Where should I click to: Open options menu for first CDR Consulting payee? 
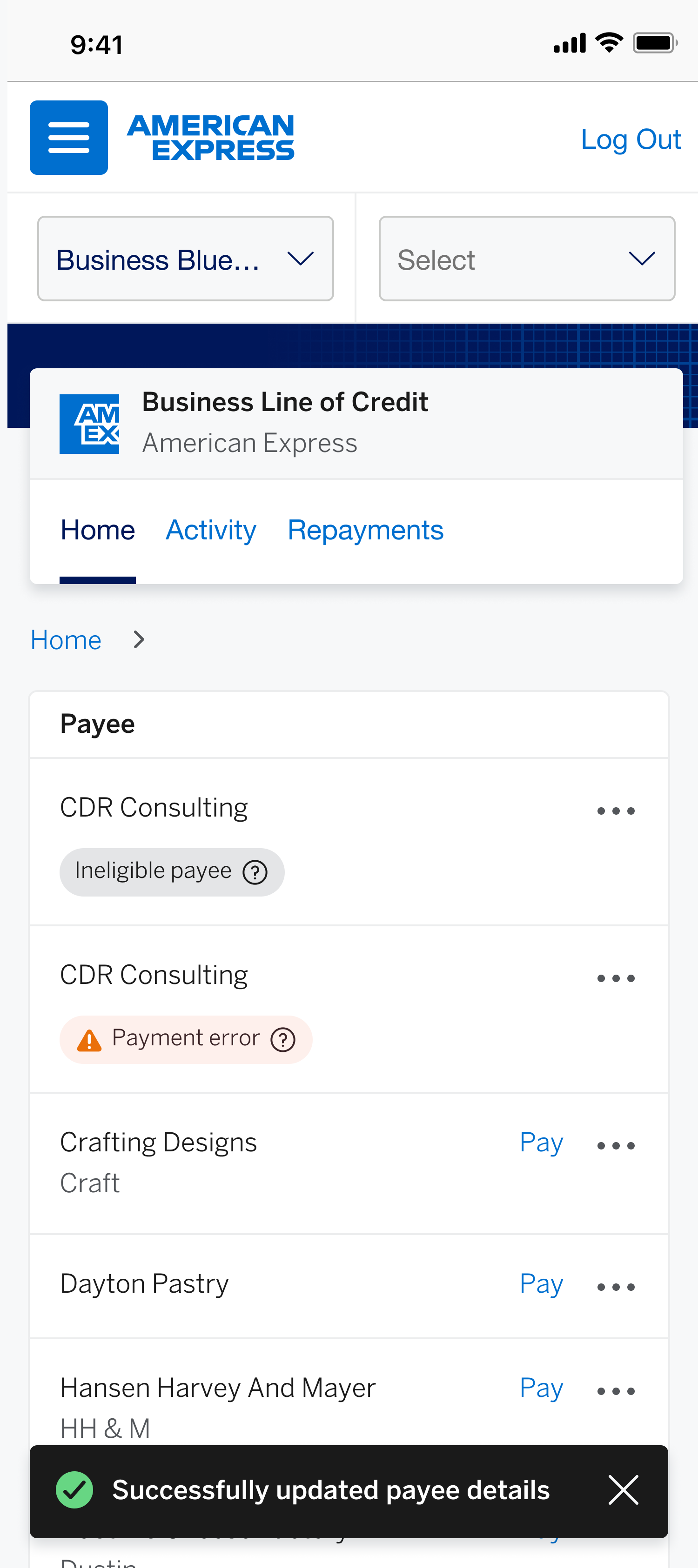(616, 811)
